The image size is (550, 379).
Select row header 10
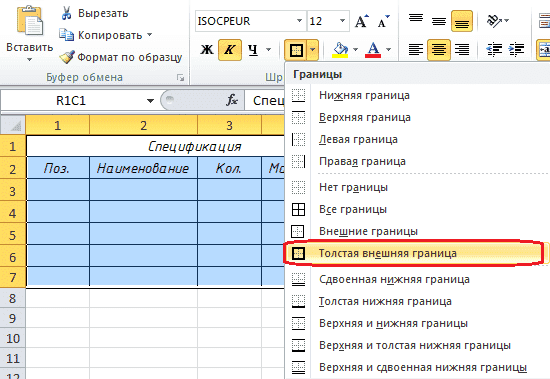point(13,338)
